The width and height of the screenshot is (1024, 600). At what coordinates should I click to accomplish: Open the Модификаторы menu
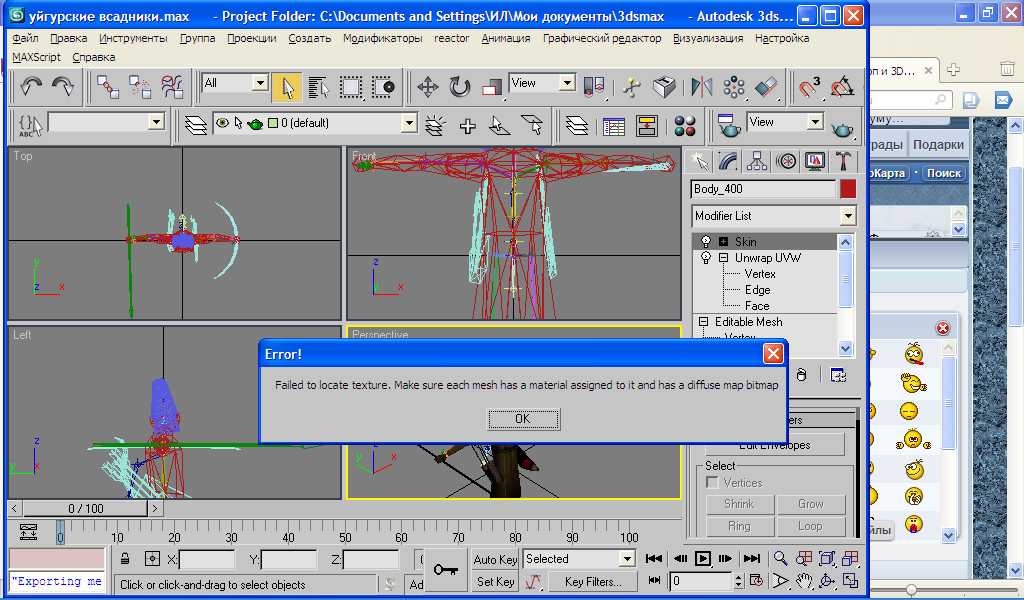pos(382,38)
